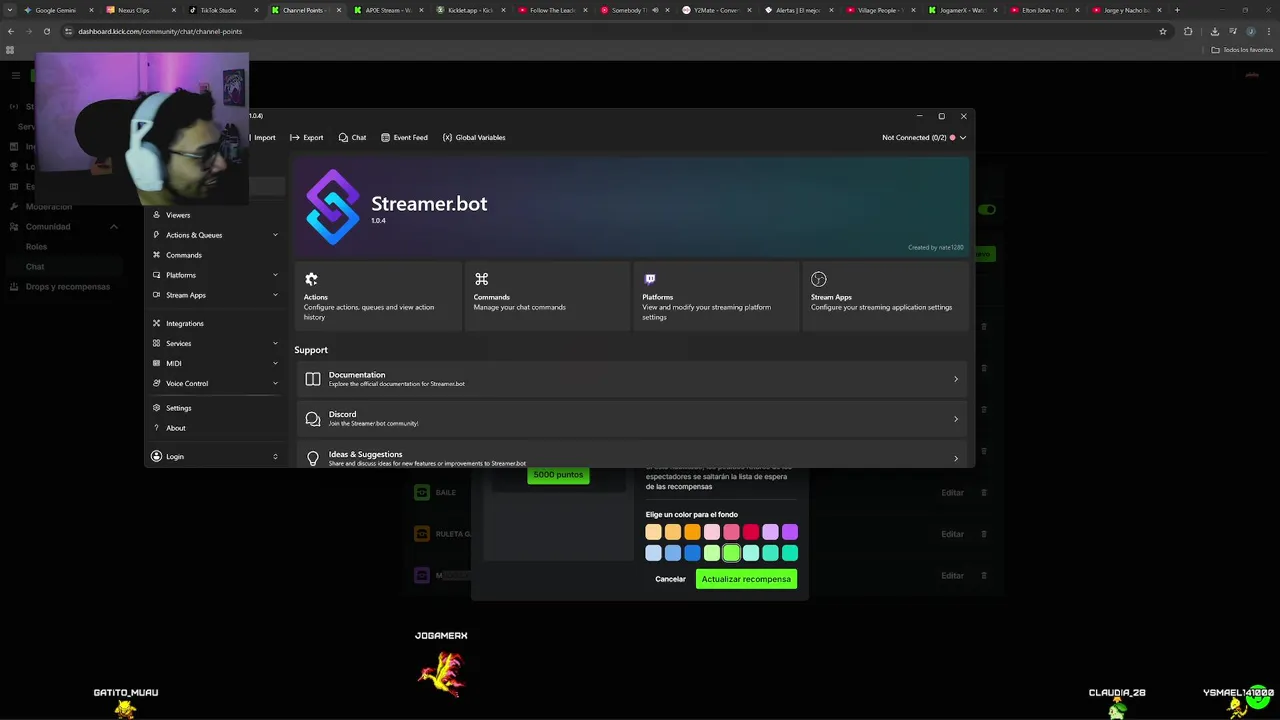Click Cancelar in the Kick reward dialog
This screenshot has height=720, width=1280.
[670, 579]
